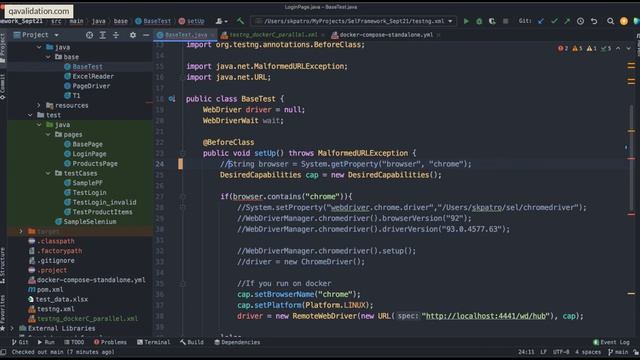Click the LF line separator in status bar
The image size is (640, 360).
(543, 352)
